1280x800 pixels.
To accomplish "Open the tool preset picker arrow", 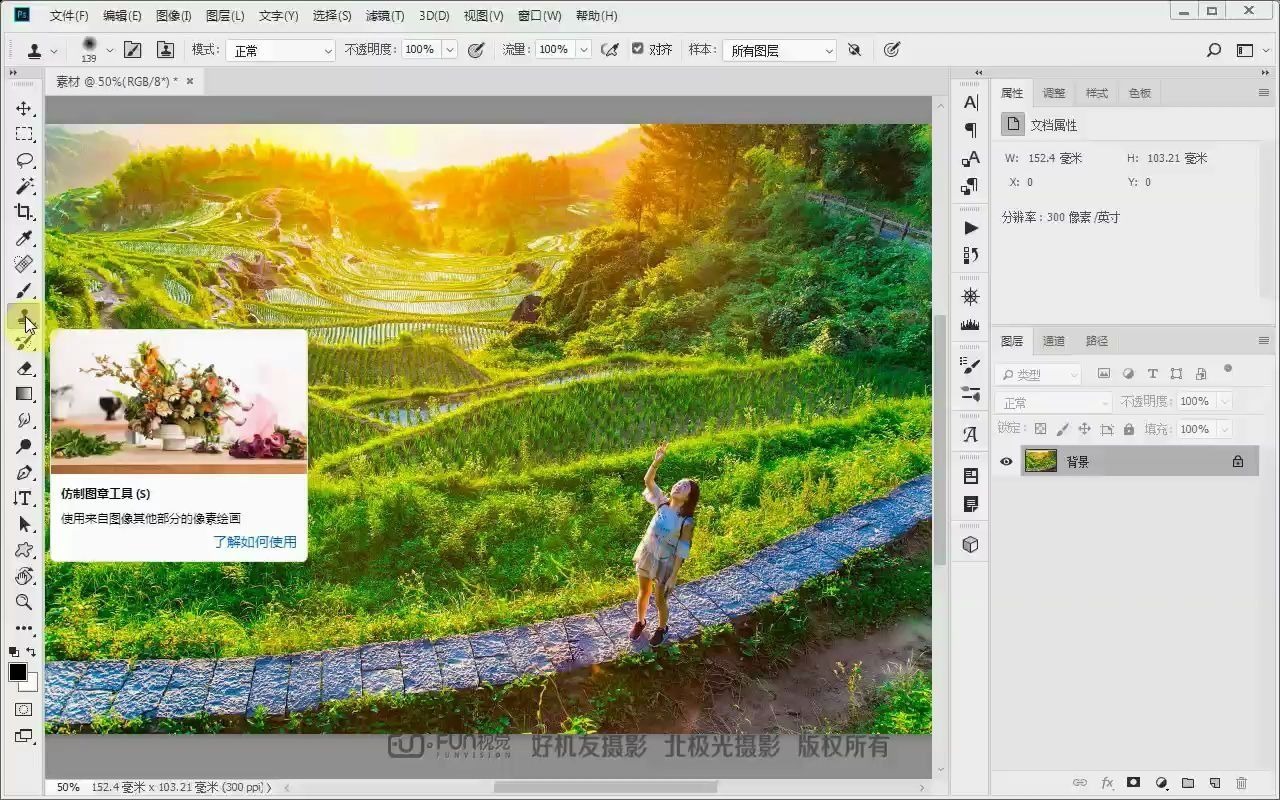I will pos(54,50).
